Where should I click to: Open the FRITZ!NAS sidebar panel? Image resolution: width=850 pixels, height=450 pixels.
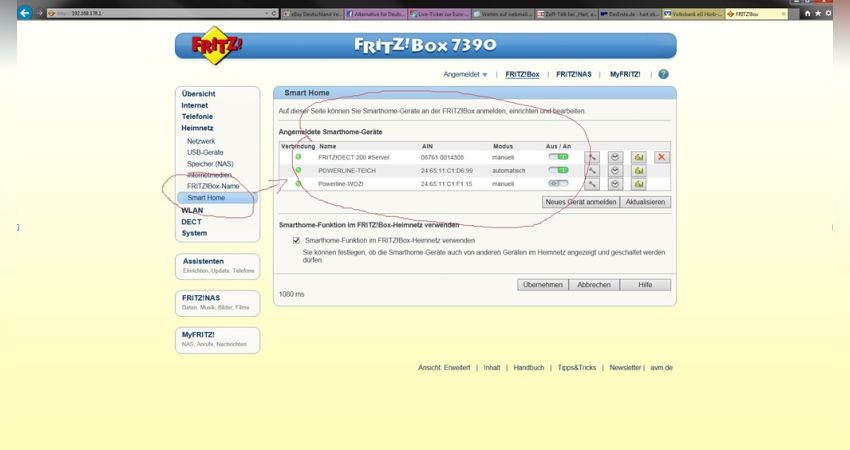click(217, 303)
